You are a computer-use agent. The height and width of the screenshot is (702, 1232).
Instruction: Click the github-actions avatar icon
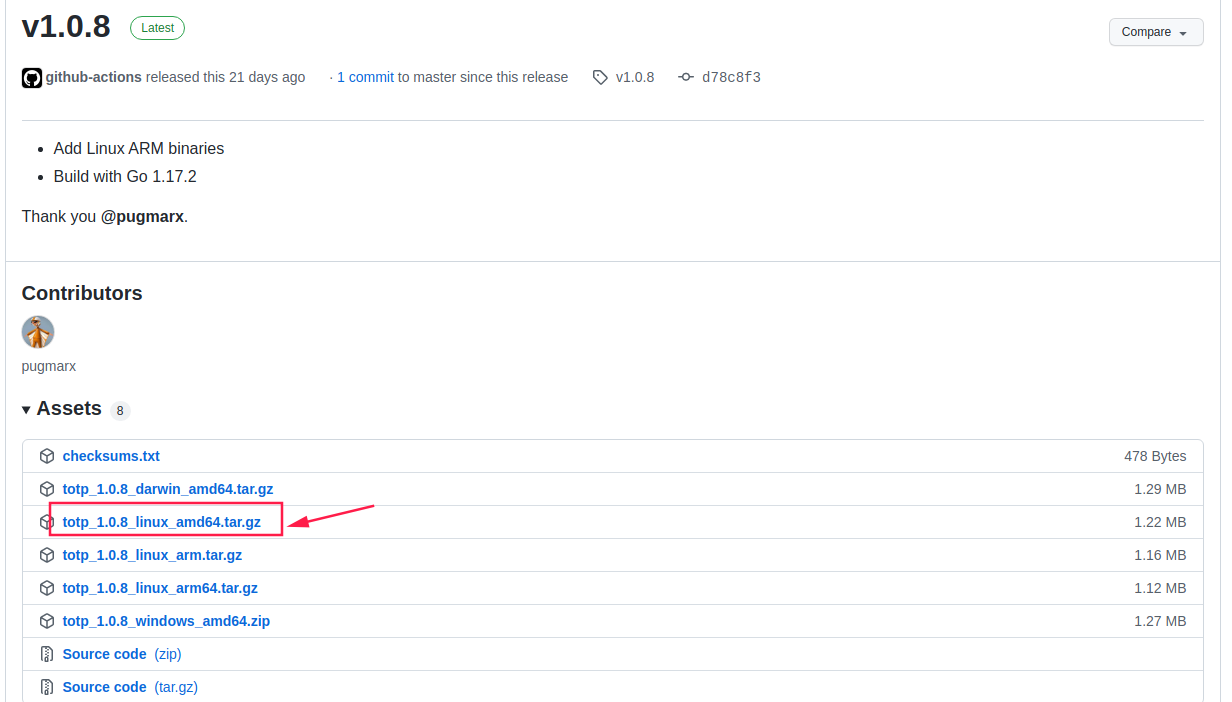click(32, 78)
